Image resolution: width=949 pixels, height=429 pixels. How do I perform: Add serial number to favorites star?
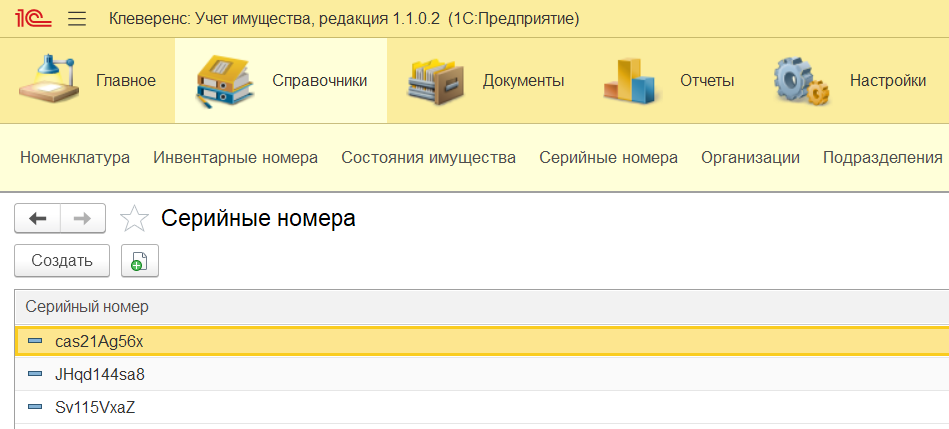134,218
